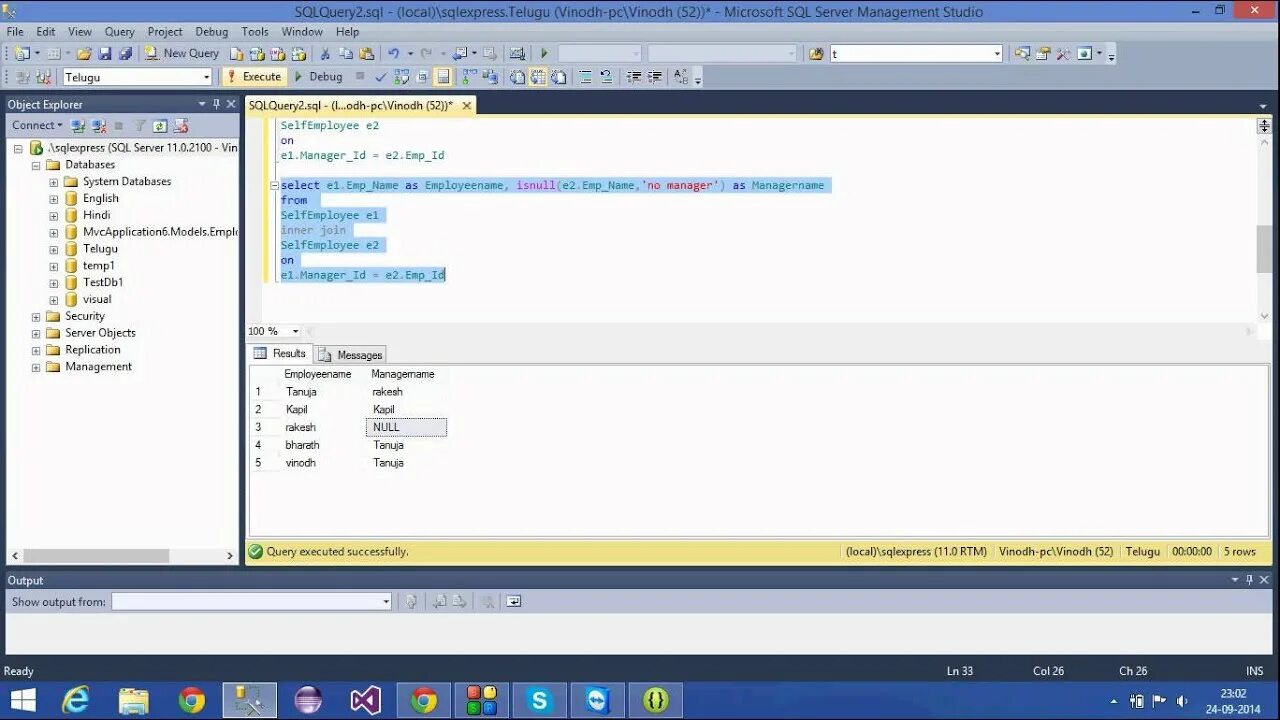Open the 100 % zoom dropdown
The width and height of the screenshot is (1280, 720).
click(295, 331)
